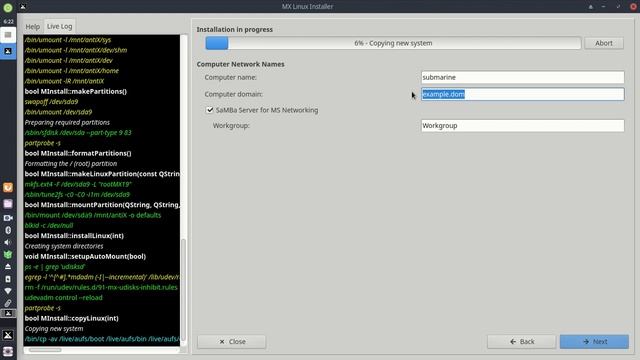The width and height of the screenshot is (640, 360).
Task: Click the video camera icon in the panel
Action: coord(8,218)
